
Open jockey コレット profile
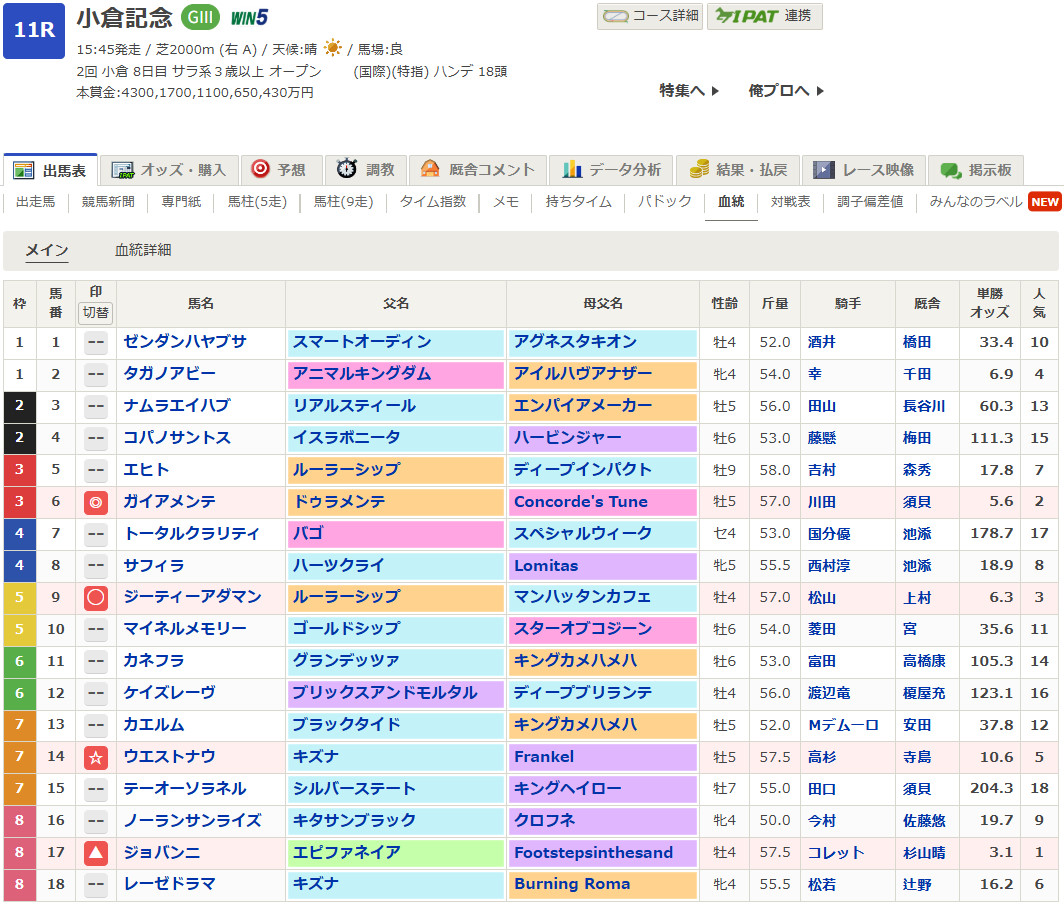[x=836, y=853]
